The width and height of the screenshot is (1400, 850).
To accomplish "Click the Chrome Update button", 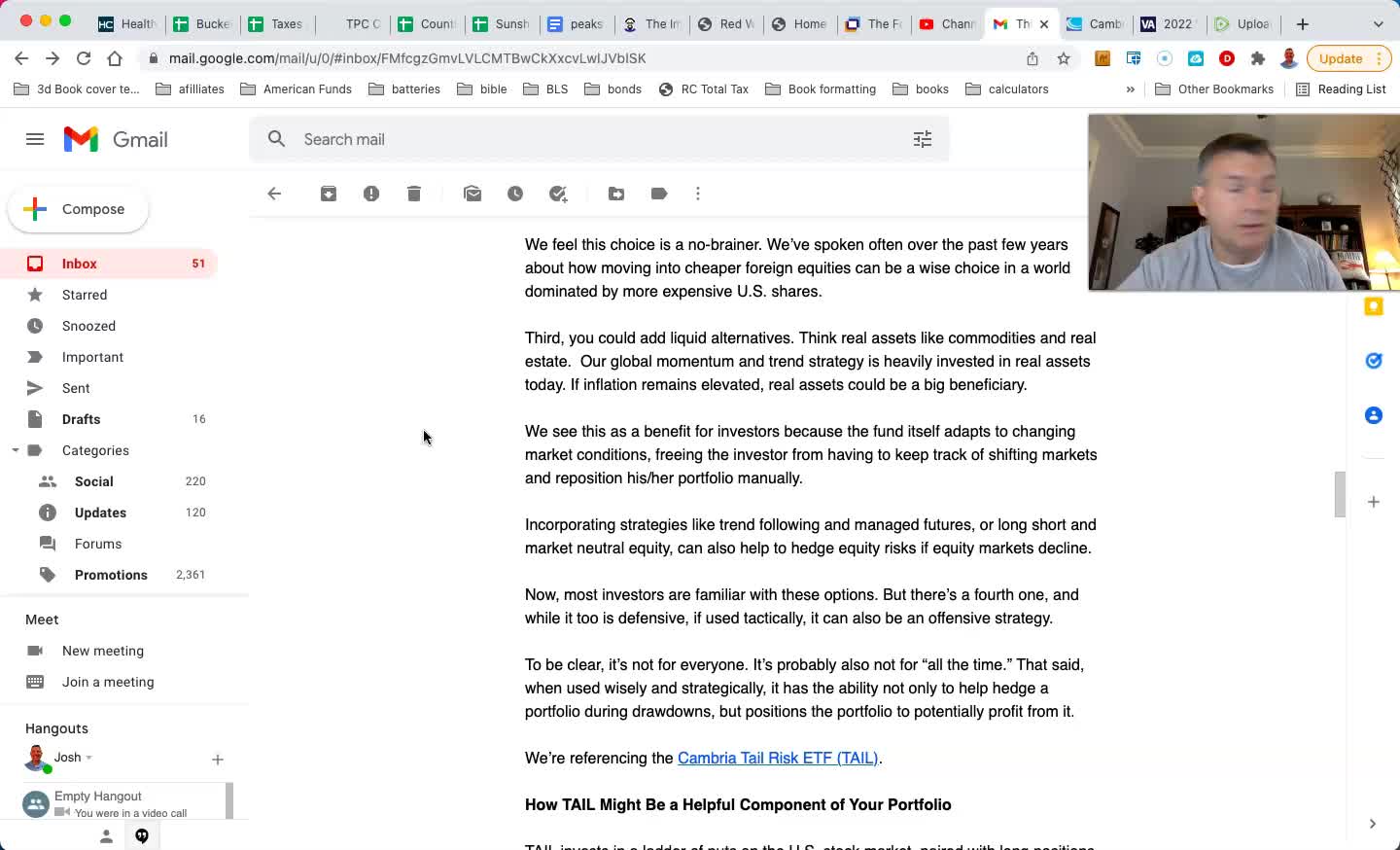I will click(x=1350, y=58).
